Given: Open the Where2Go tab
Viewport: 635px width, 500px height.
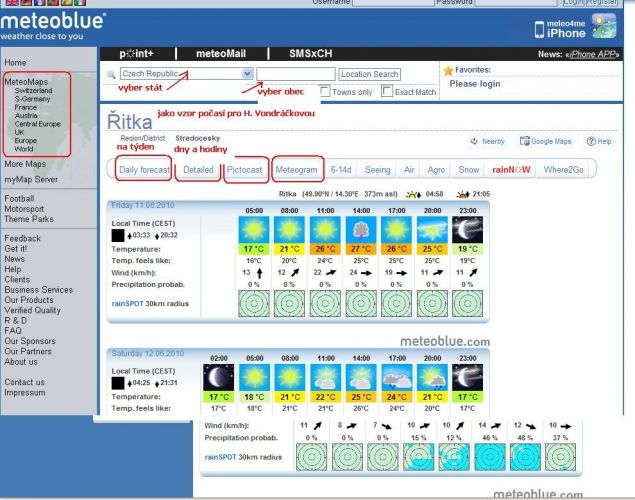Looking at the screenshot, I should point(564,170).
